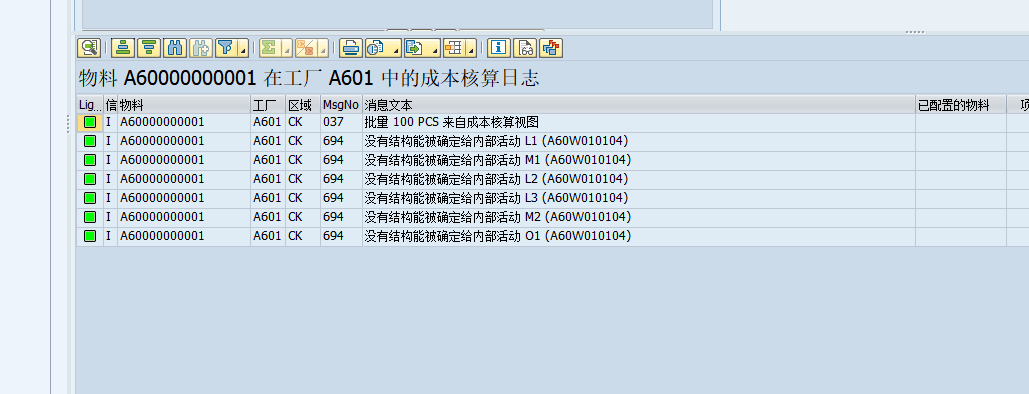Click the Lig... column header

pos(90,104)
